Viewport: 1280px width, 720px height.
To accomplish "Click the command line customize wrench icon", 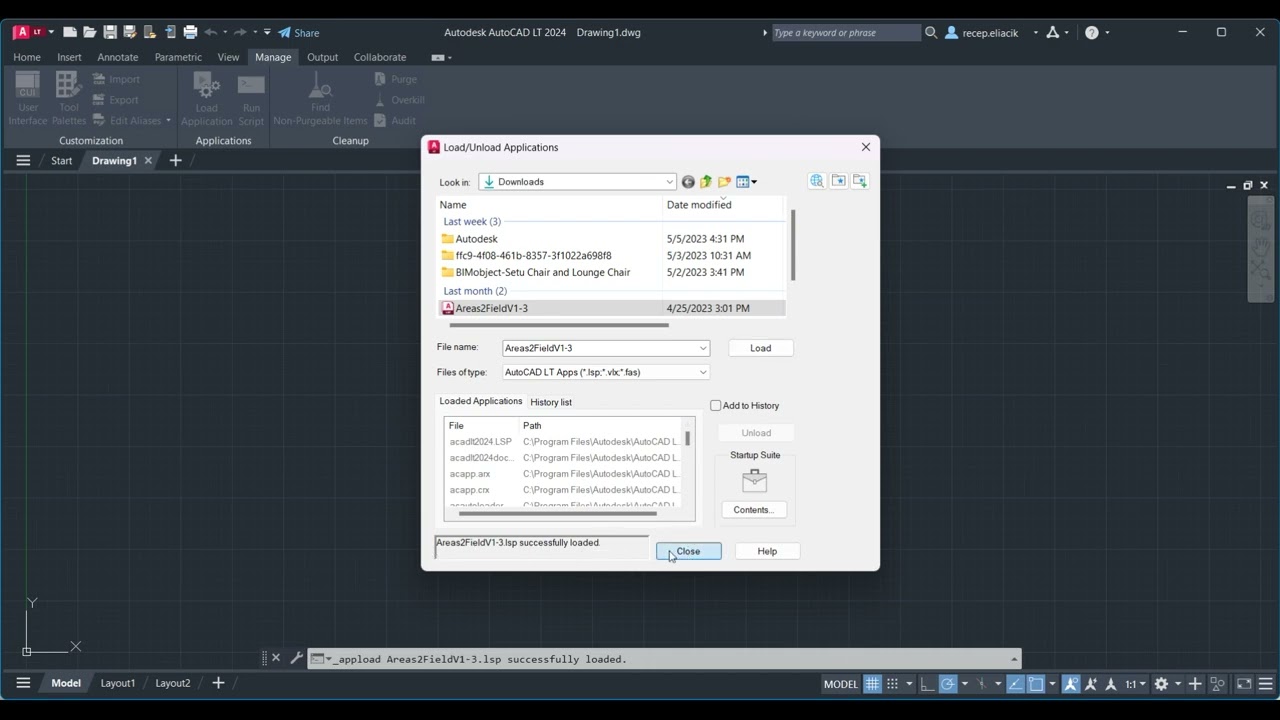I will coord(296,658).
